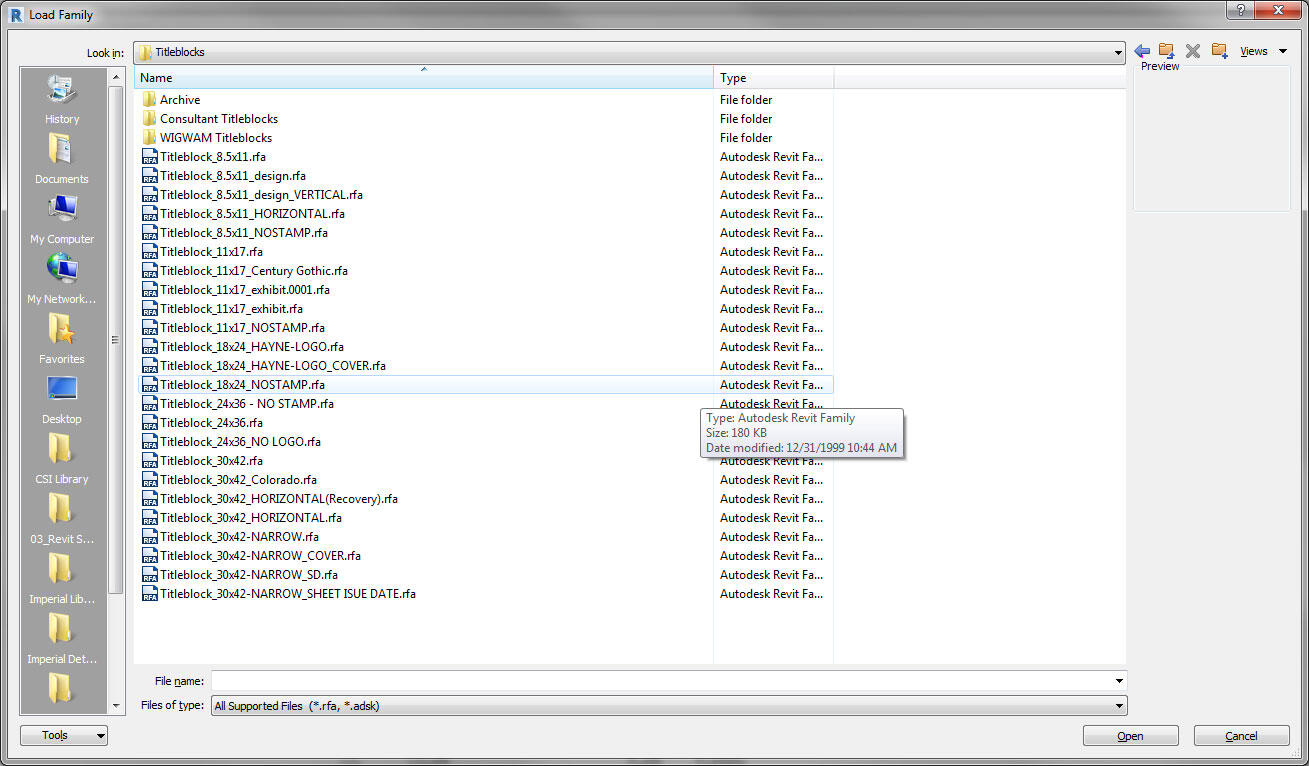The width and height of the screenshot is (1309, 766).
Task: Select Titleblock_30x42-NARROW_COVER.rfa
Action: pyautogui.click(x=260, y=556)
